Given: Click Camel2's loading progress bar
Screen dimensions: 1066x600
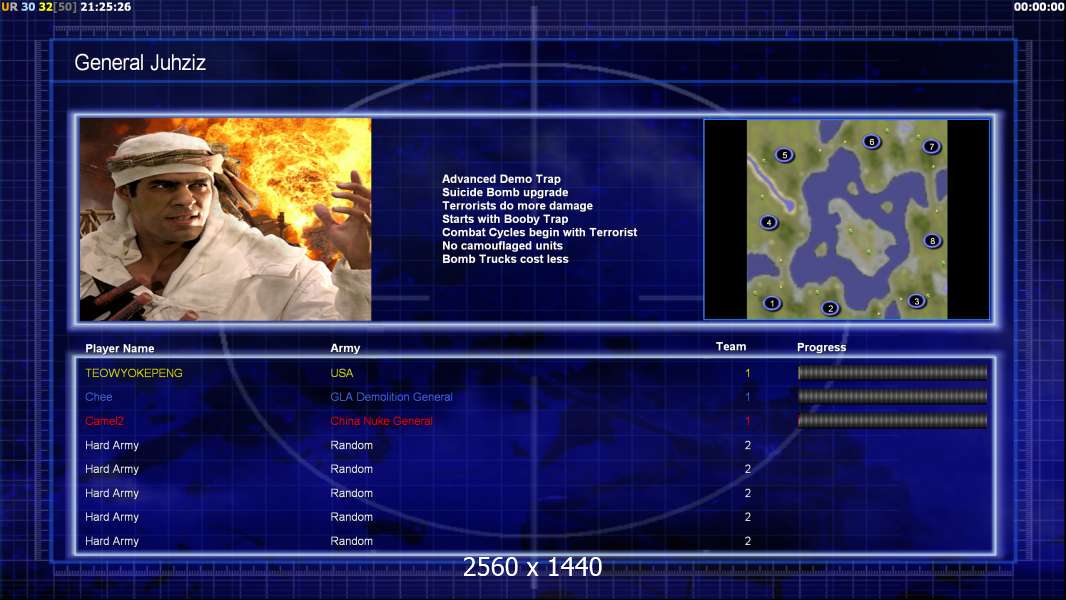Looking at the screenshot, I should pos(893,421).
